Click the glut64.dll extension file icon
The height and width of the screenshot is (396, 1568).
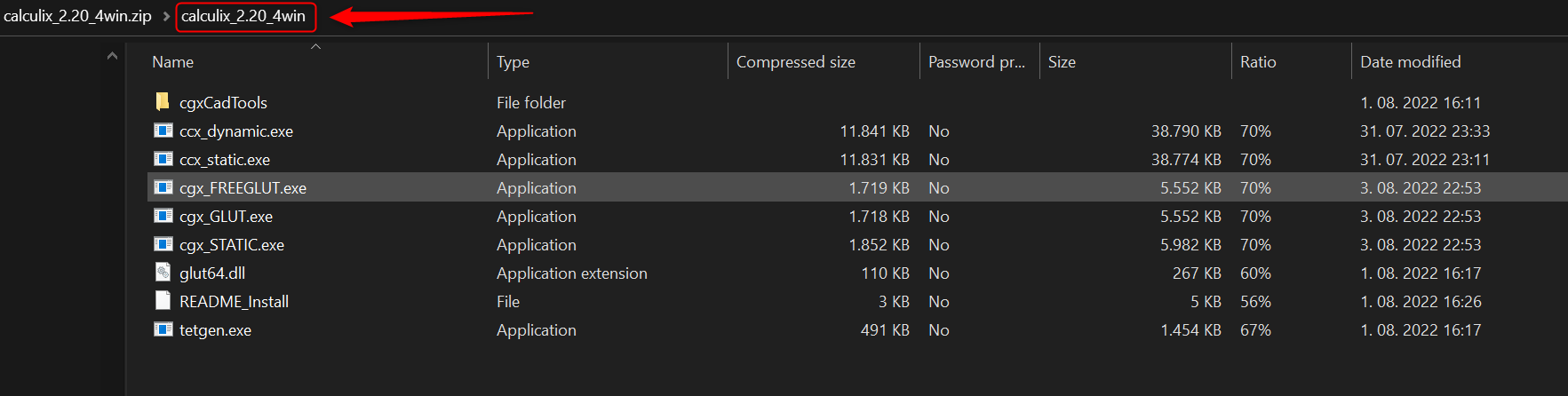[163, 272]
